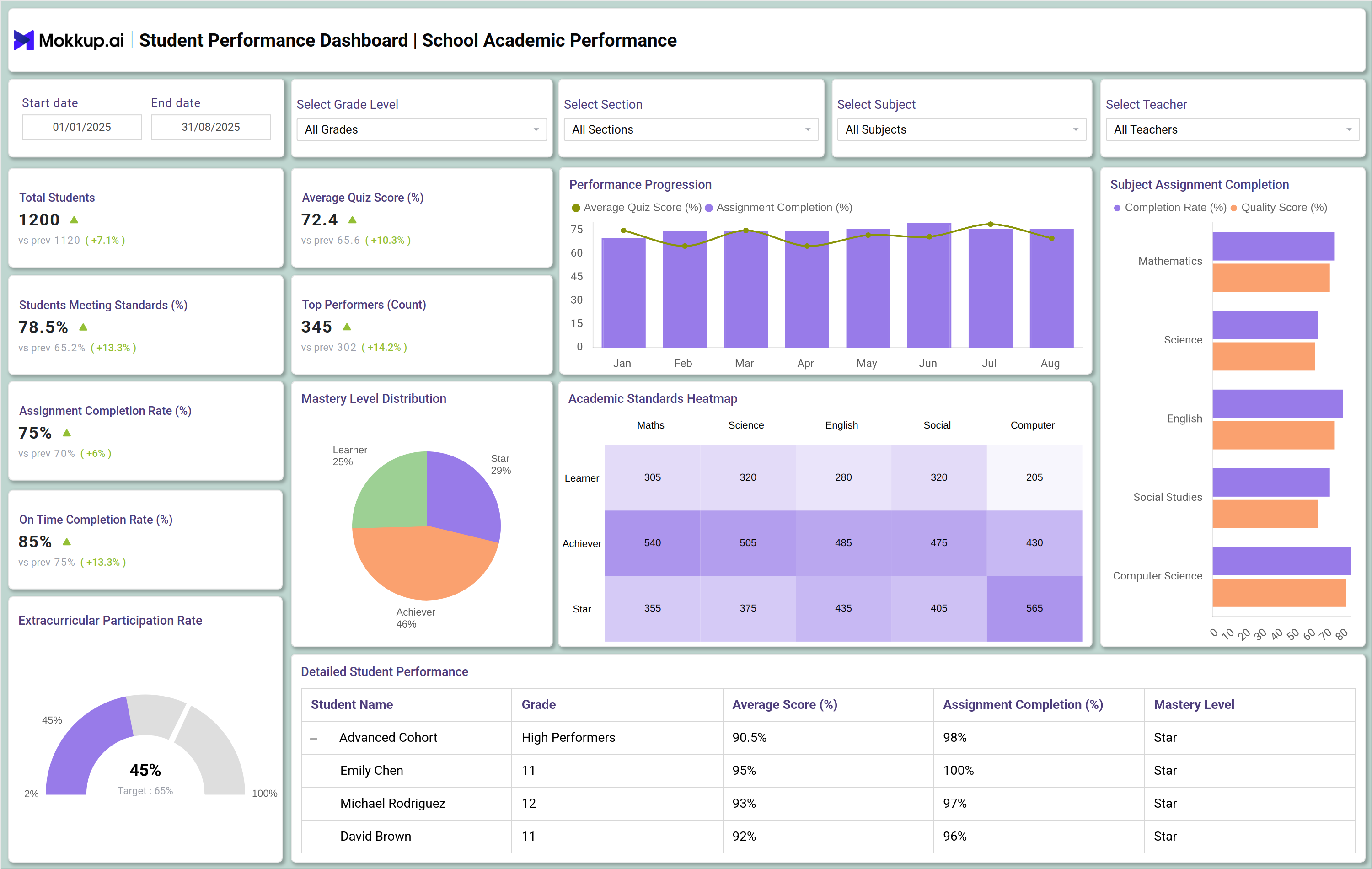Sort by the Mastery Level column header

pyautogui.click(x=1194, y=704)
